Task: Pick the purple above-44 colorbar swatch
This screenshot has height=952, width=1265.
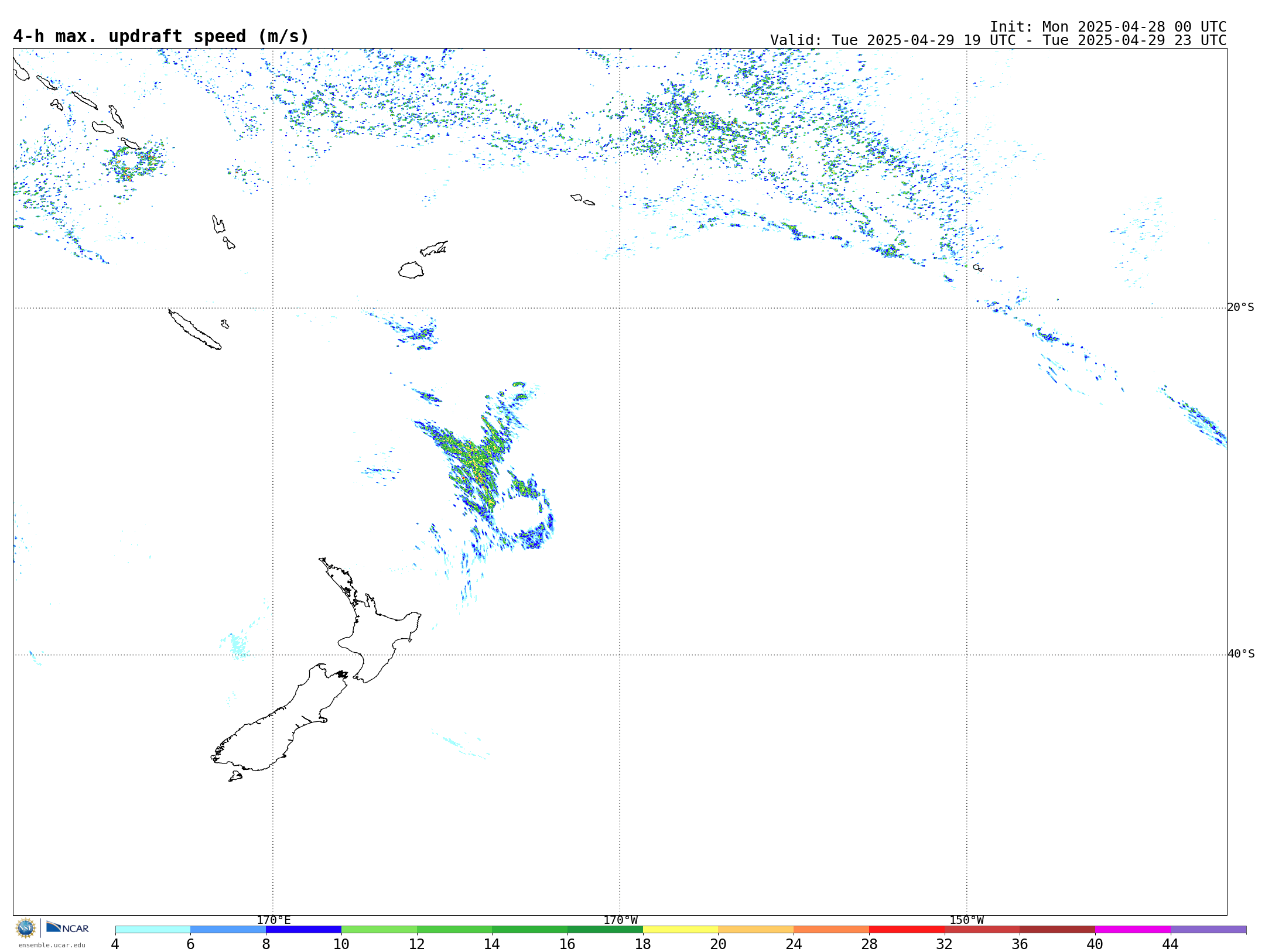Action: click(x=1209, y=930)
